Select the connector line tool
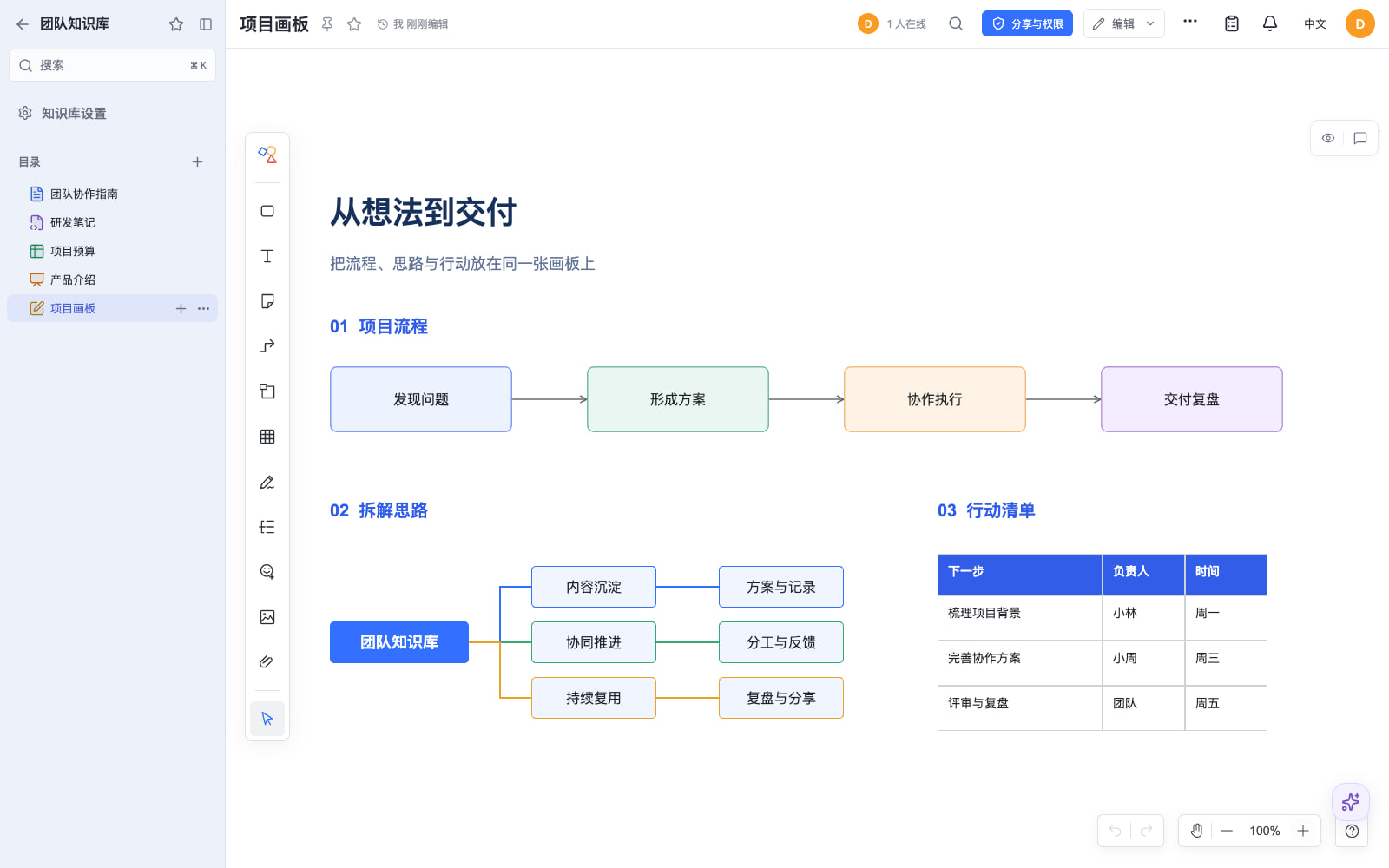 (x=267, y=346)
